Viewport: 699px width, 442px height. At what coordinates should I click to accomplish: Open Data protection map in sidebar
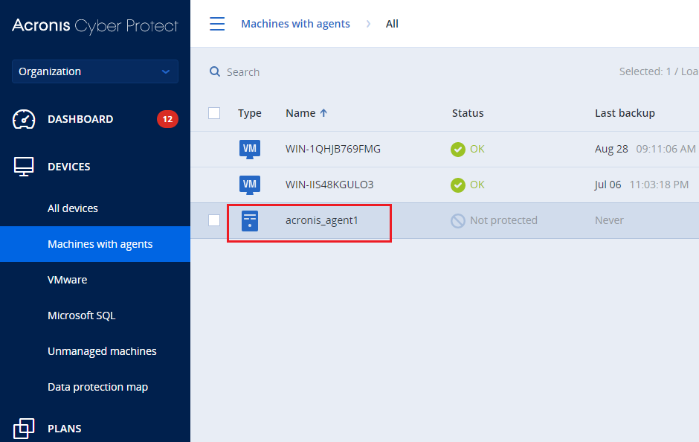click(x=98, y=387)
